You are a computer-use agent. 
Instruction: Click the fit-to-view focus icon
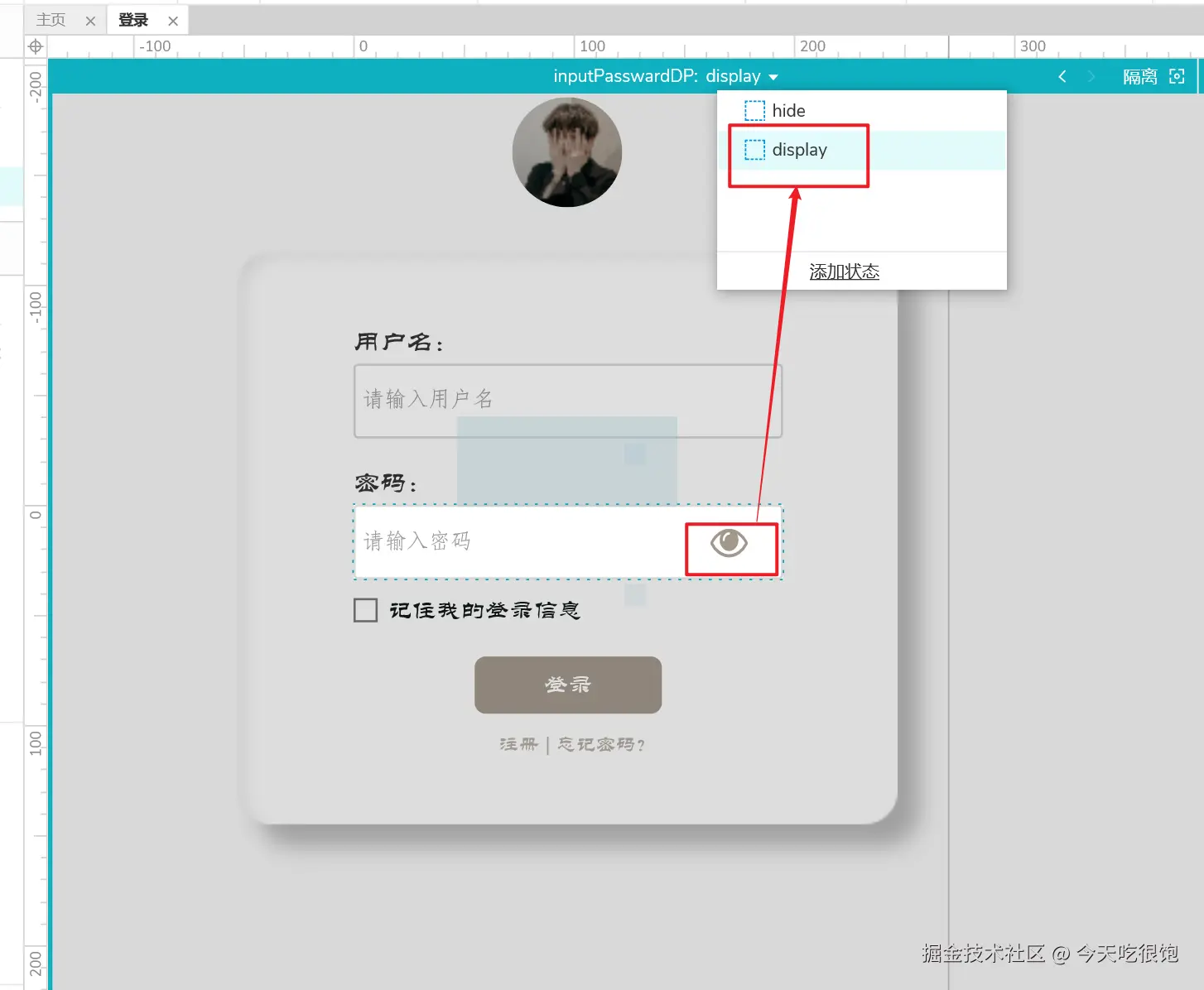click(x=1177, y=76)
